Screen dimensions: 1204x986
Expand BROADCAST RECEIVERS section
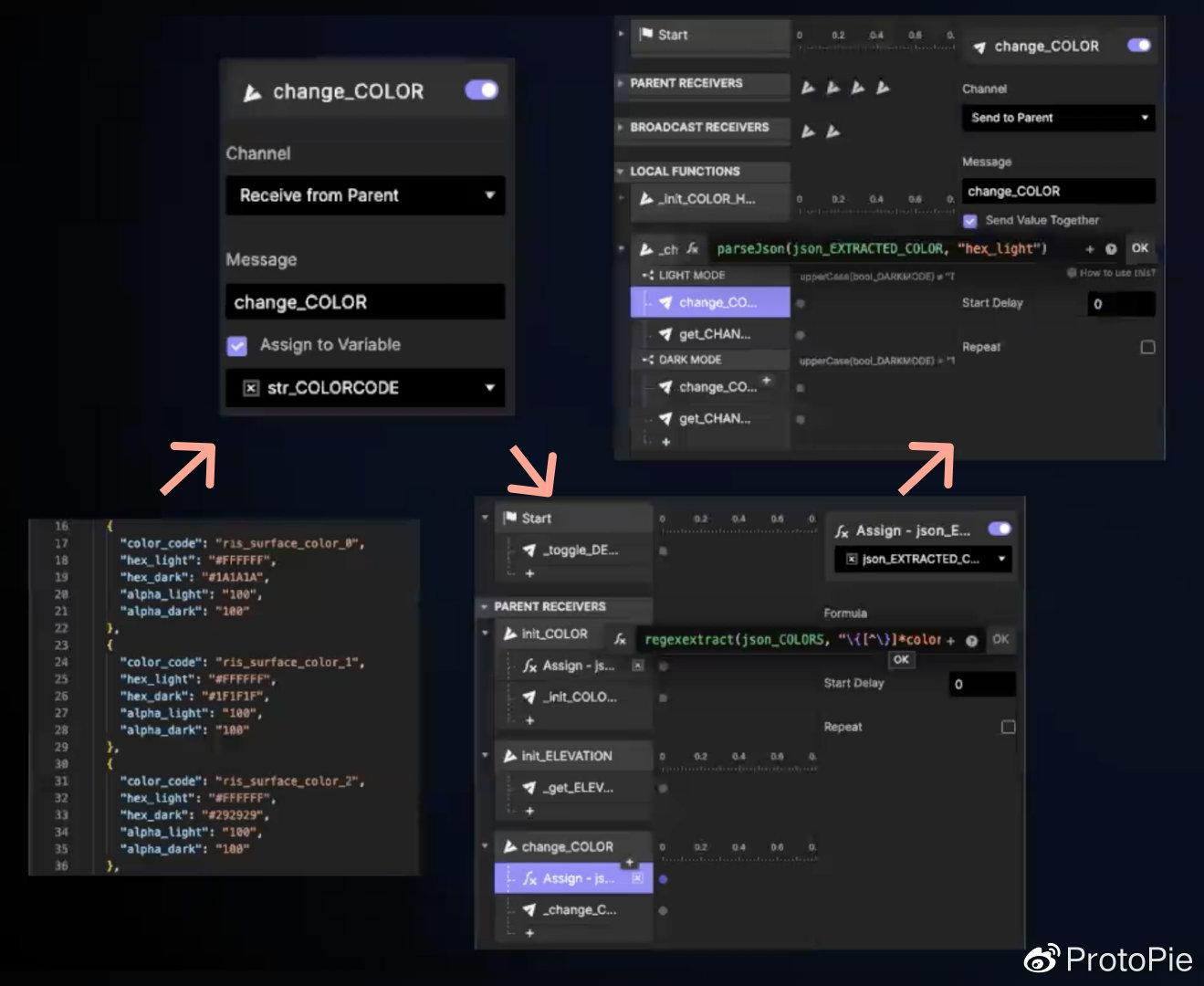622,127
